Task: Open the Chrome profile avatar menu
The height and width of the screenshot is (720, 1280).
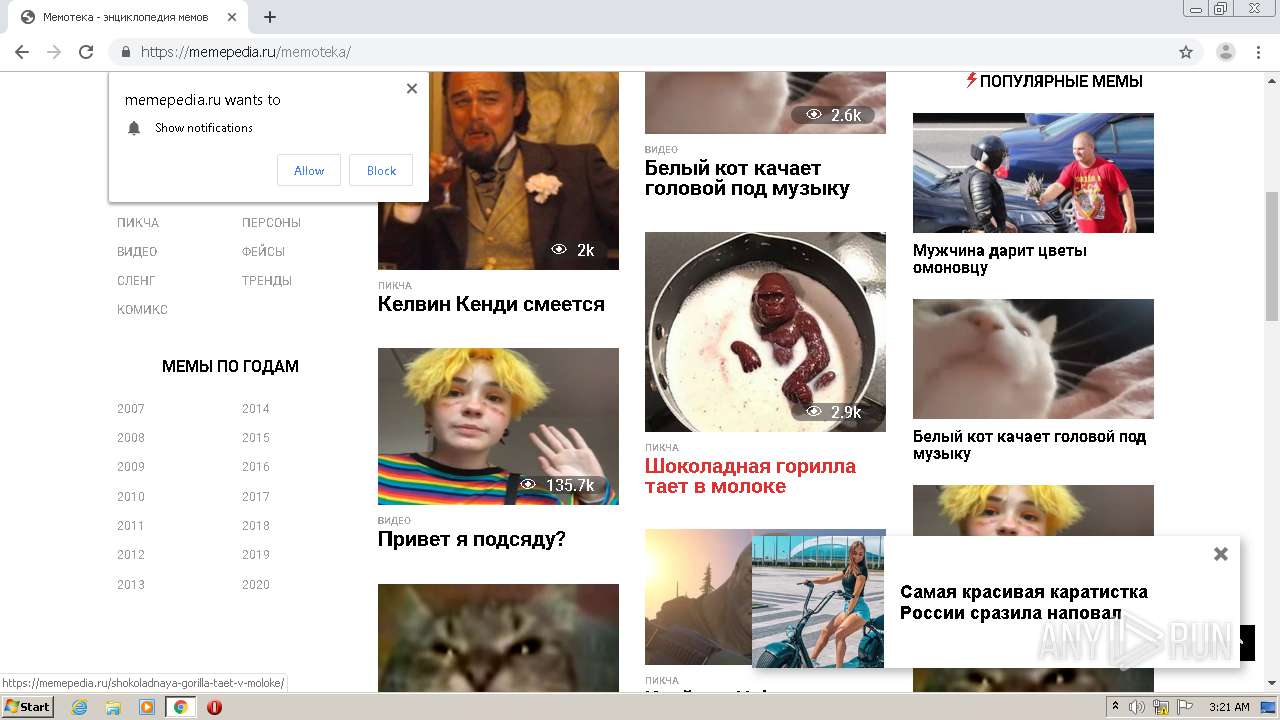Action: point(1225,52)
